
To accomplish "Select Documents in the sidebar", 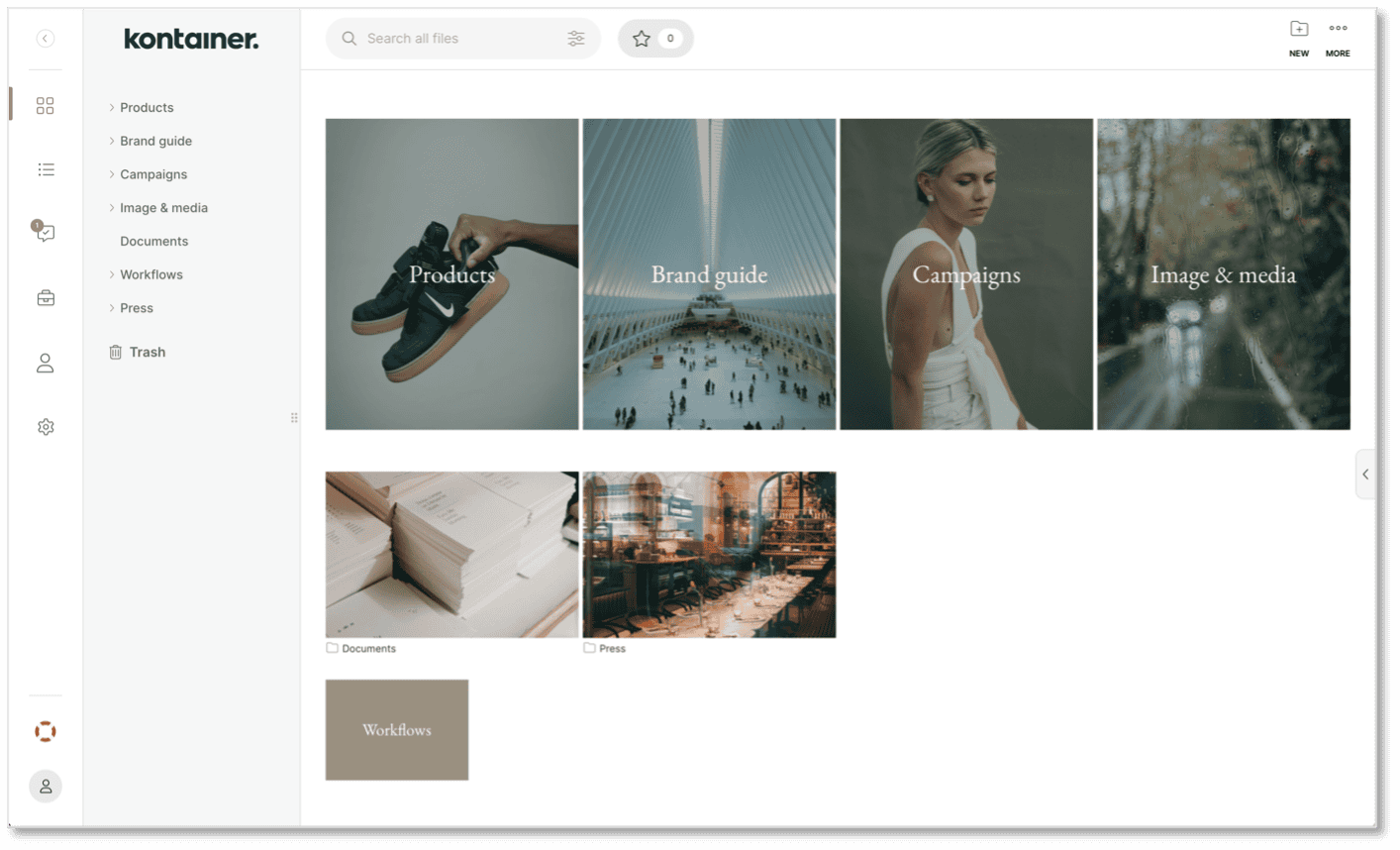I will click(x=153, y=241).
